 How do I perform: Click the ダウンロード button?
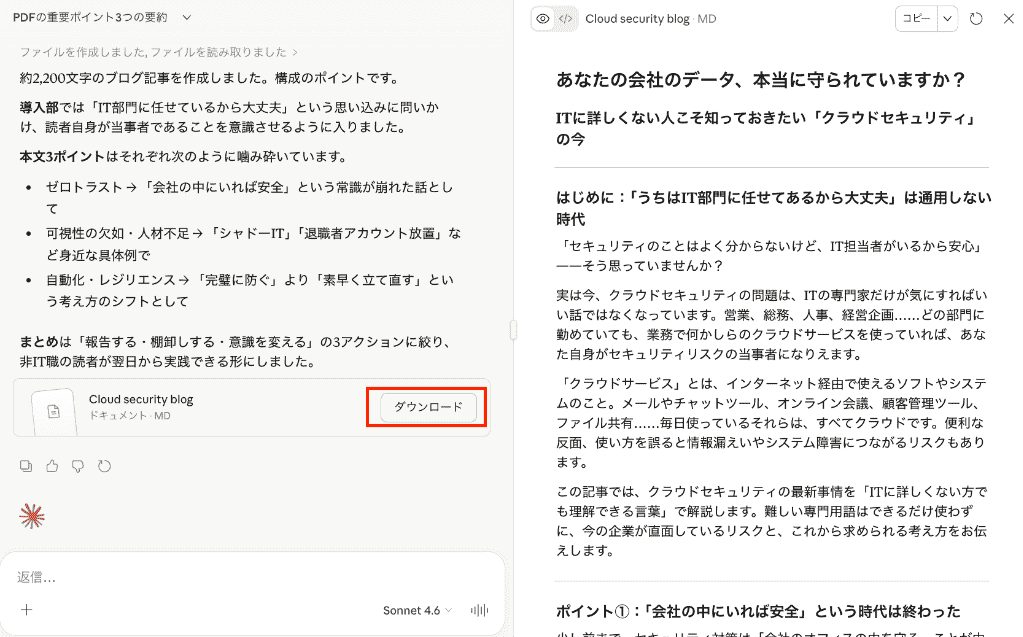428,407
